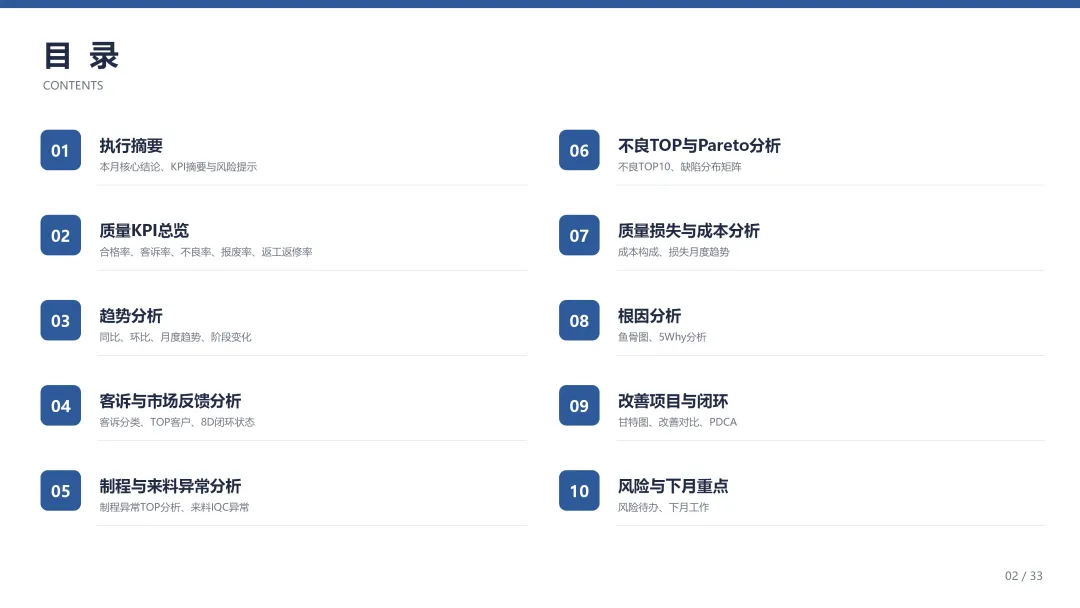1080x608 pixels.
Task: Select the 07 number badge
Action: point(579,235)
